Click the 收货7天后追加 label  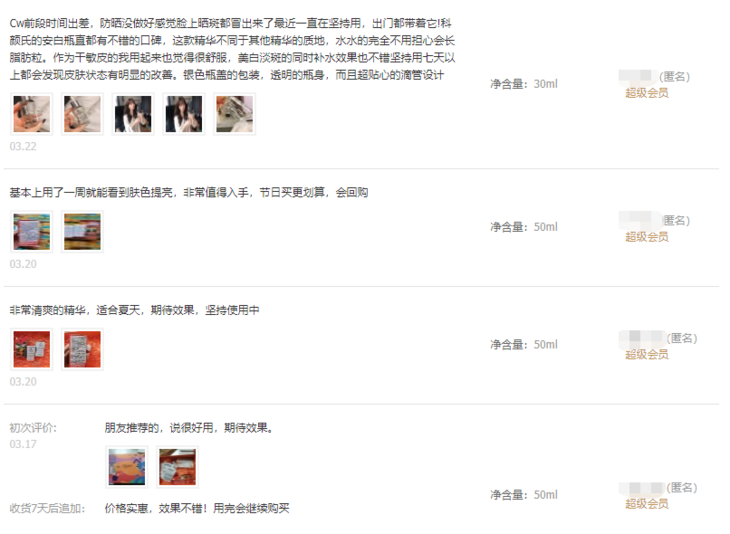click(x=47, y=508)
